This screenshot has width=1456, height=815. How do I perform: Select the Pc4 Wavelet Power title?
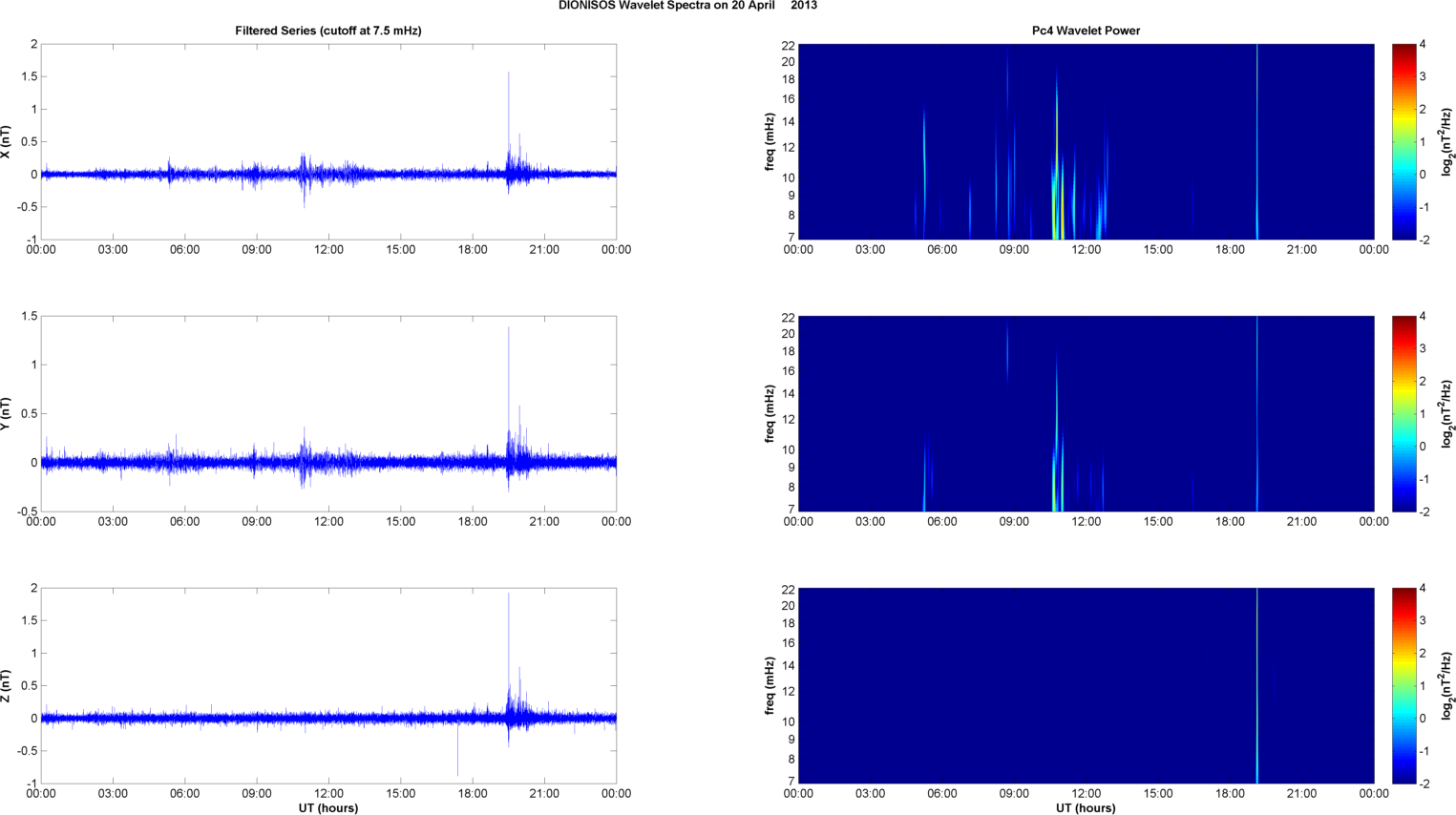1086,31
